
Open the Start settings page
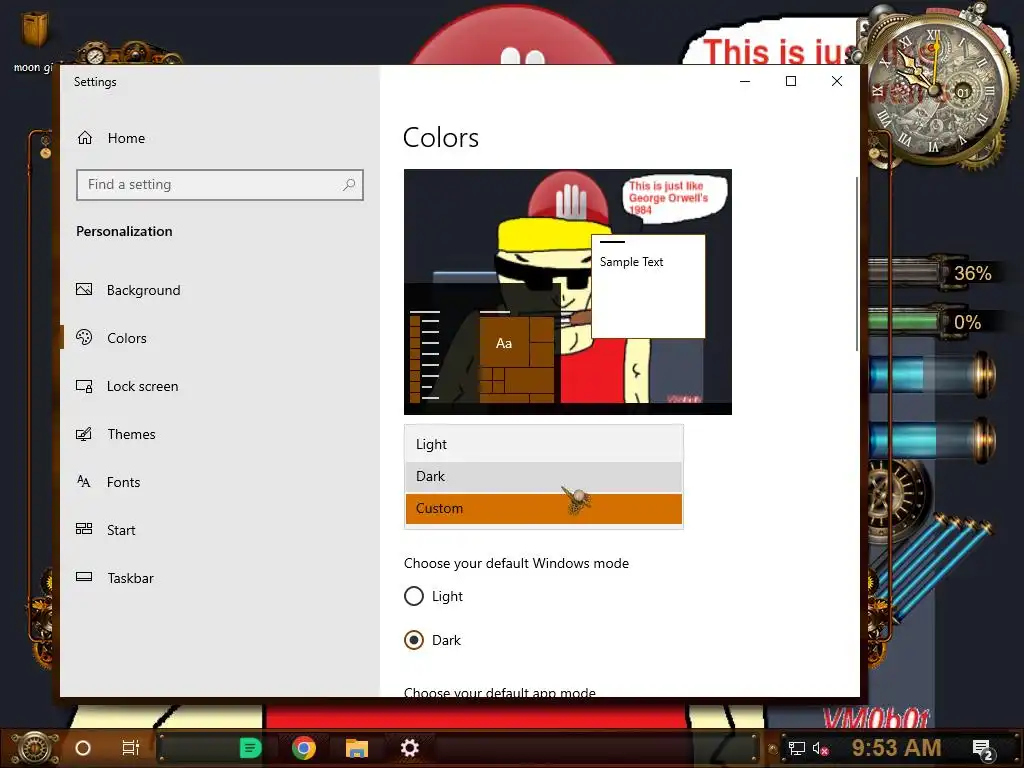(x=121, y=530)
